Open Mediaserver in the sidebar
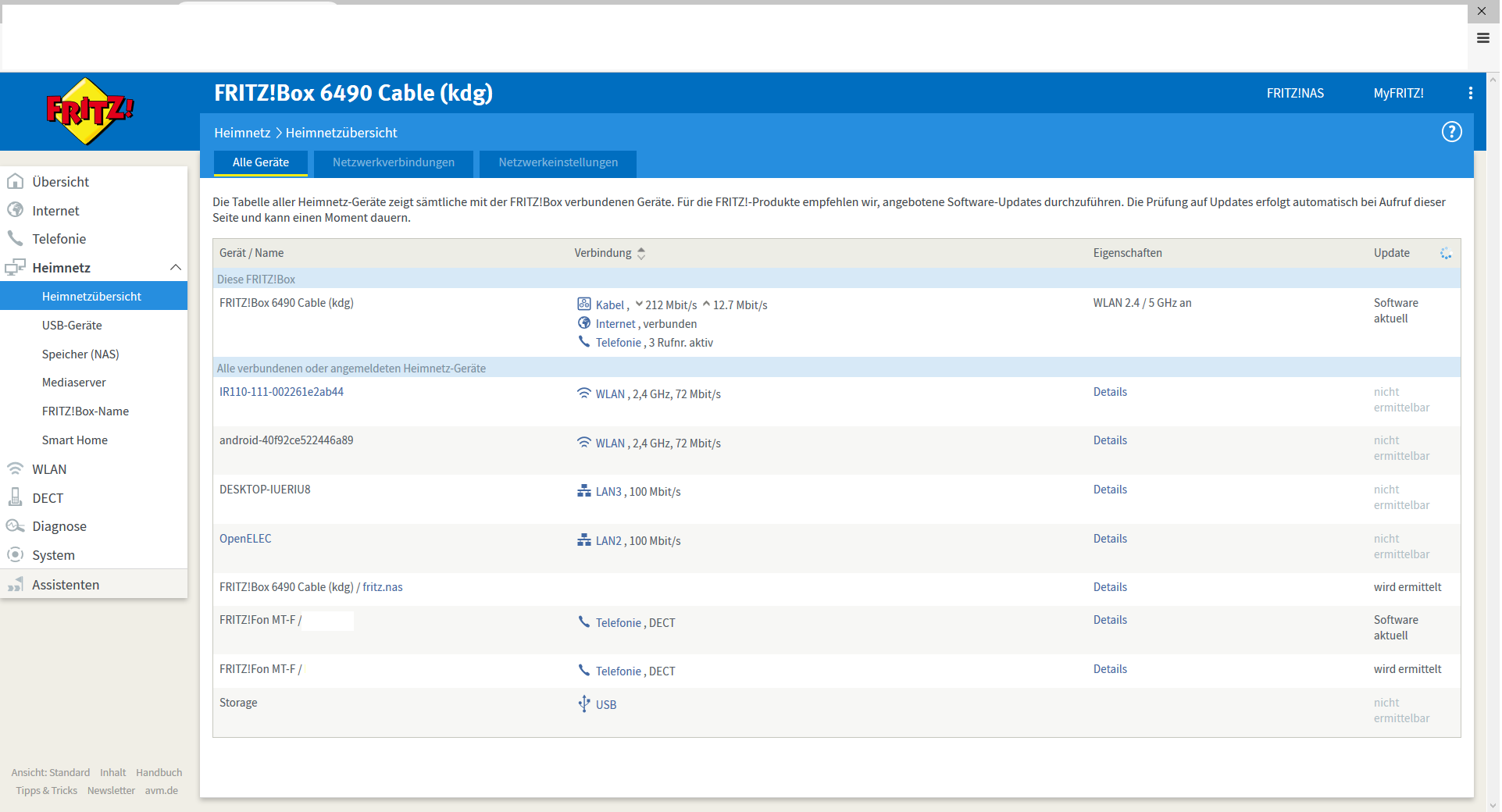This screenshot has height=812, width=1502. pyautogui.click(x=73, y=382)
